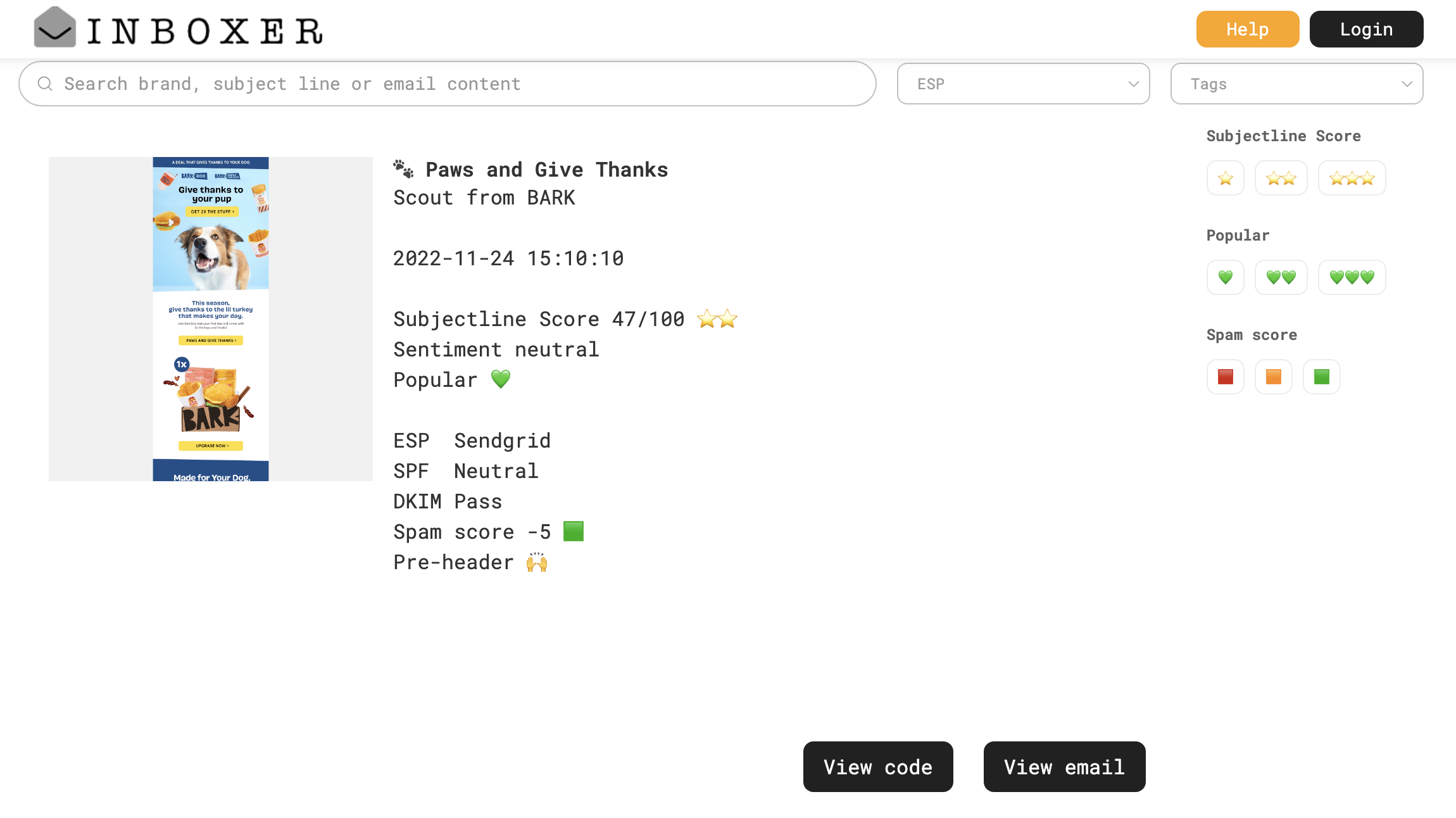Select the green spam score filter
Screen dimensions: 1456x818
tap(1321, 377)
